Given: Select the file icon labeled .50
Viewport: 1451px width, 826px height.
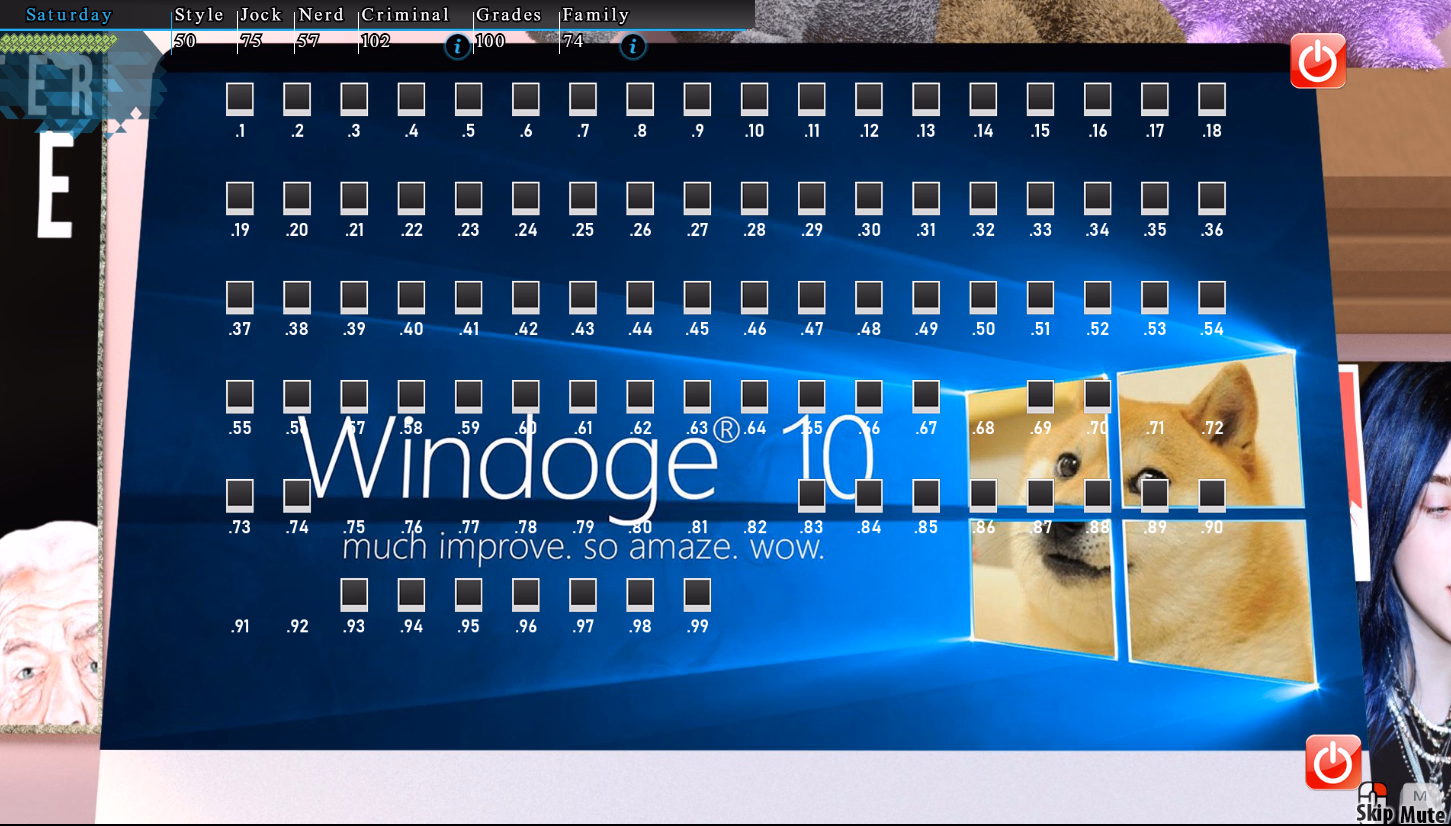Looking at the screenshot, I should pyautogui.click(x=983, y=298).
